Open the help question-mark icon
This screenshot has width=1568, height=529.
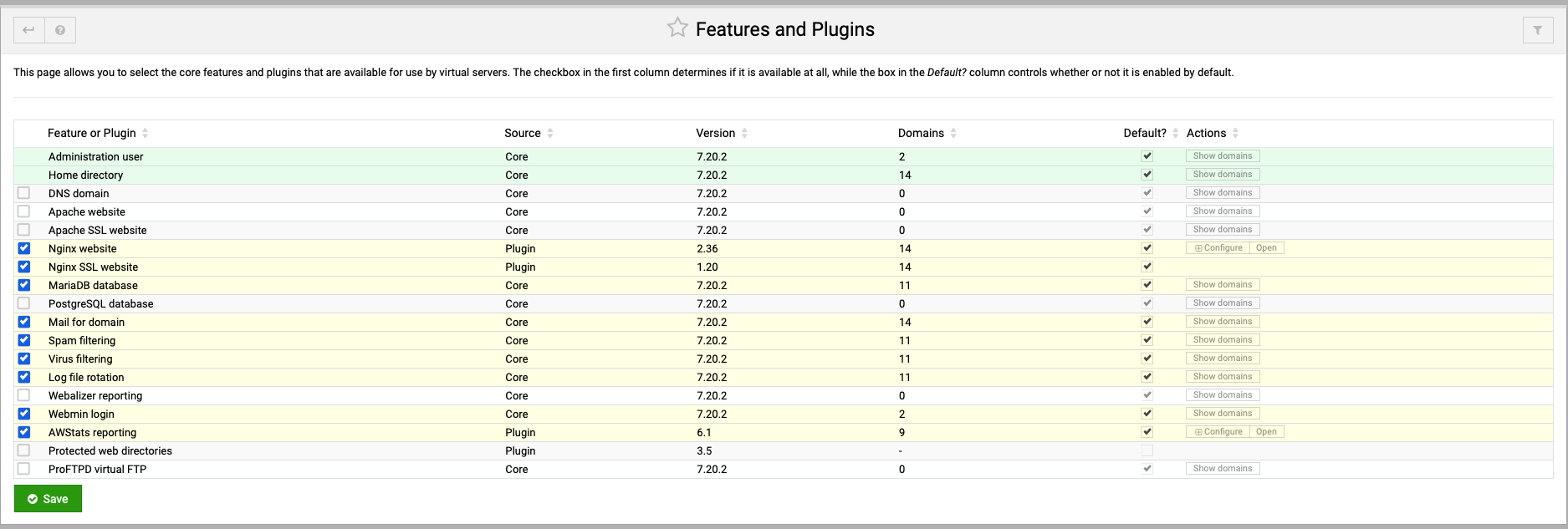60,30
